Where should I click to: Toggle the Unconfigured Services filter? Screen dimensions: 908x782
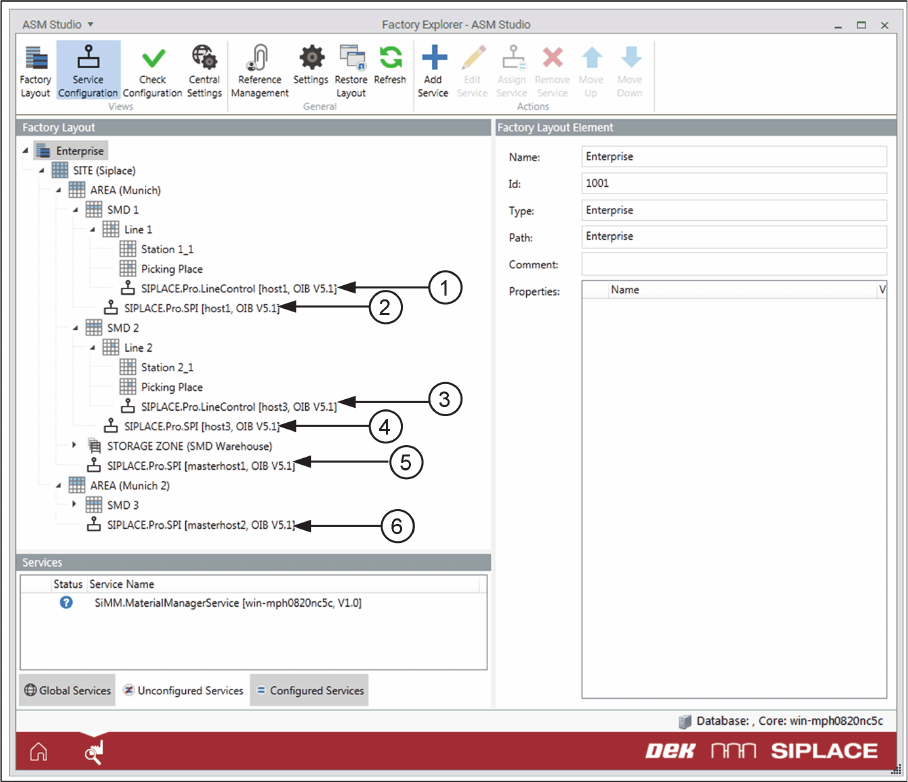(x=183, y=690)
